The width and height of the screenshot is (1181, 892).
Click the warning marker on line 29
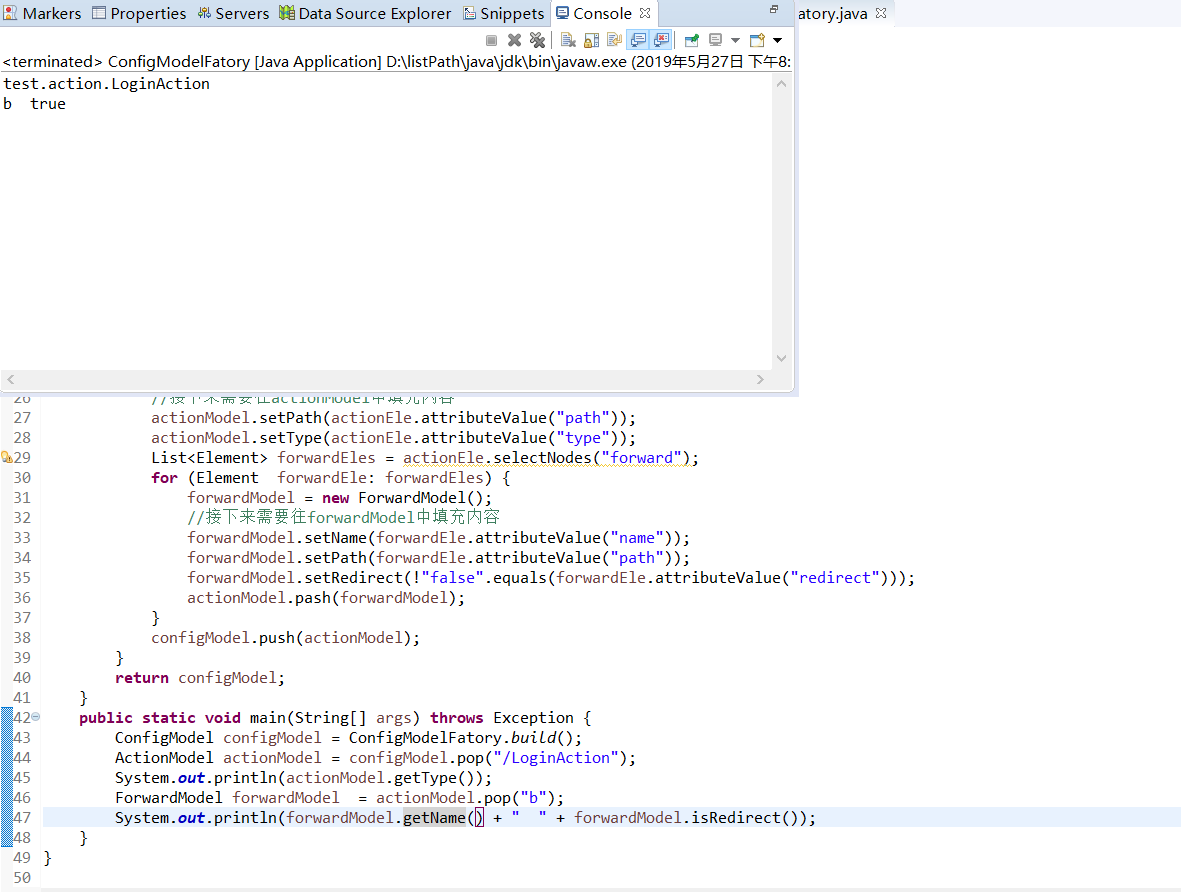pos(7,457)
